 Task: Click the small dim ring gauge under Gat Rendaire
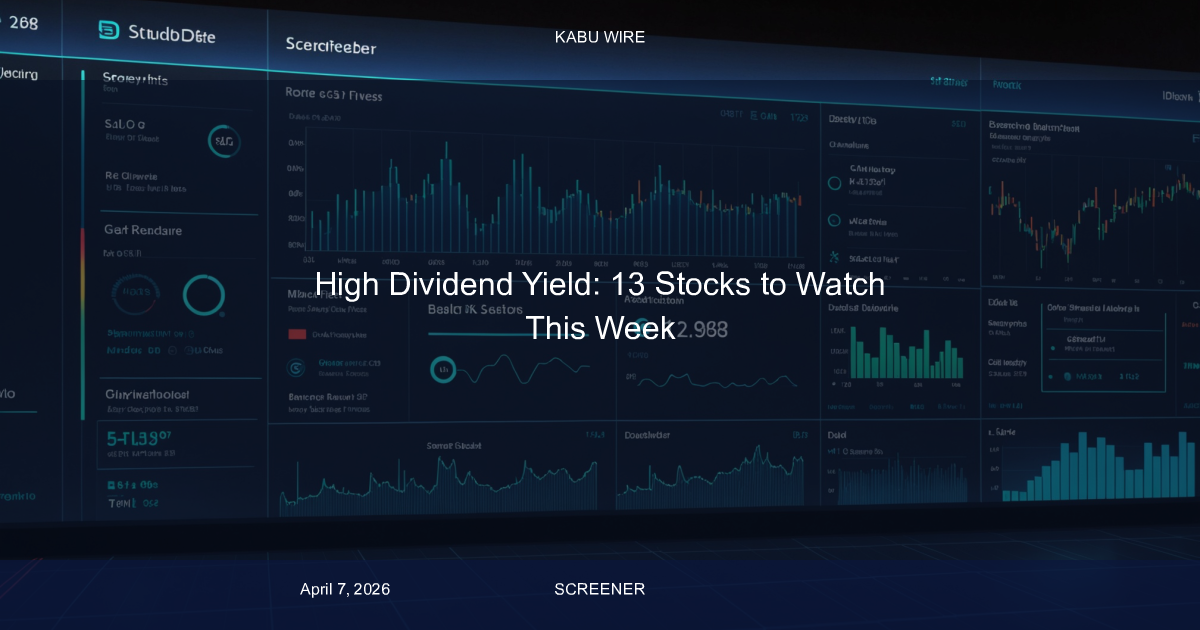click(x=135, y=294)
